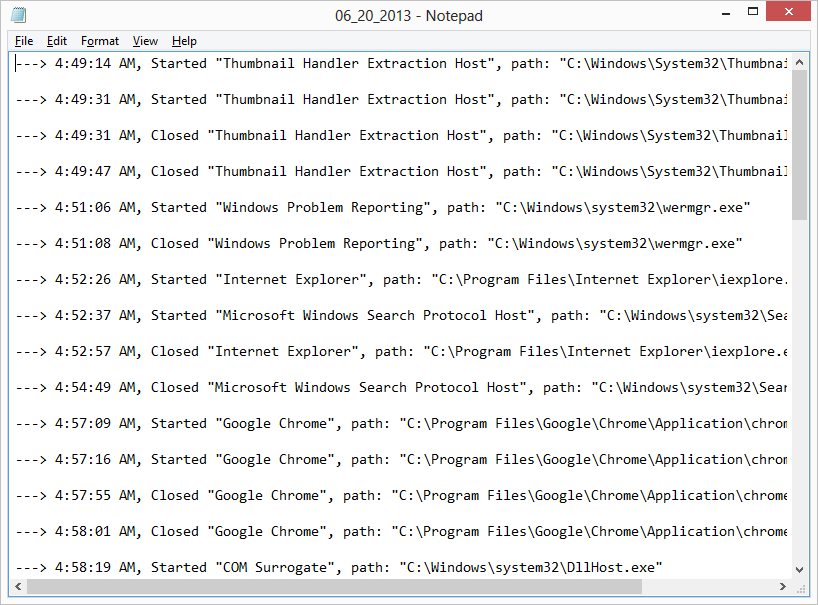The width and height of the screenshot is (818, 605).
Task: Click the 4:54:49 AM Closed Search Protocol Host line
Action: click(401, 388)
